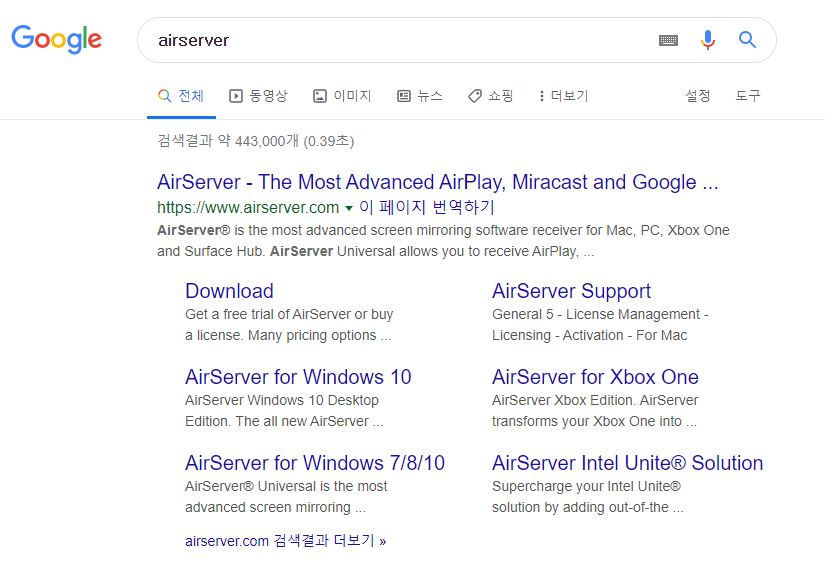
Task: Click snippet 'AirServer Windows 10 Desktop'
Action: click(x=281, y=400)
